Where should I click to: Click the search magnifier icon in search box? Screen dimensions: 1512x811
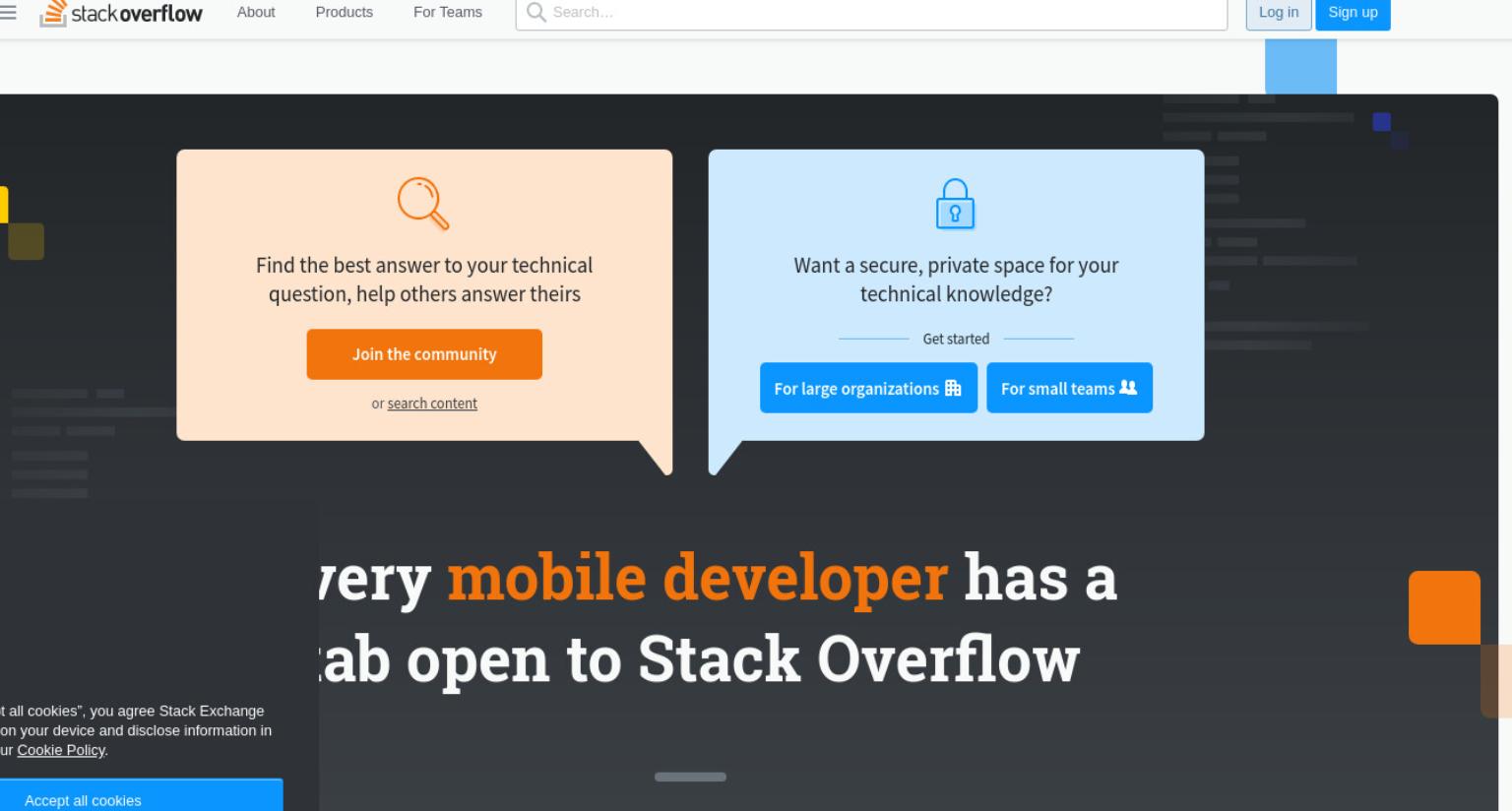click(535, 12)
